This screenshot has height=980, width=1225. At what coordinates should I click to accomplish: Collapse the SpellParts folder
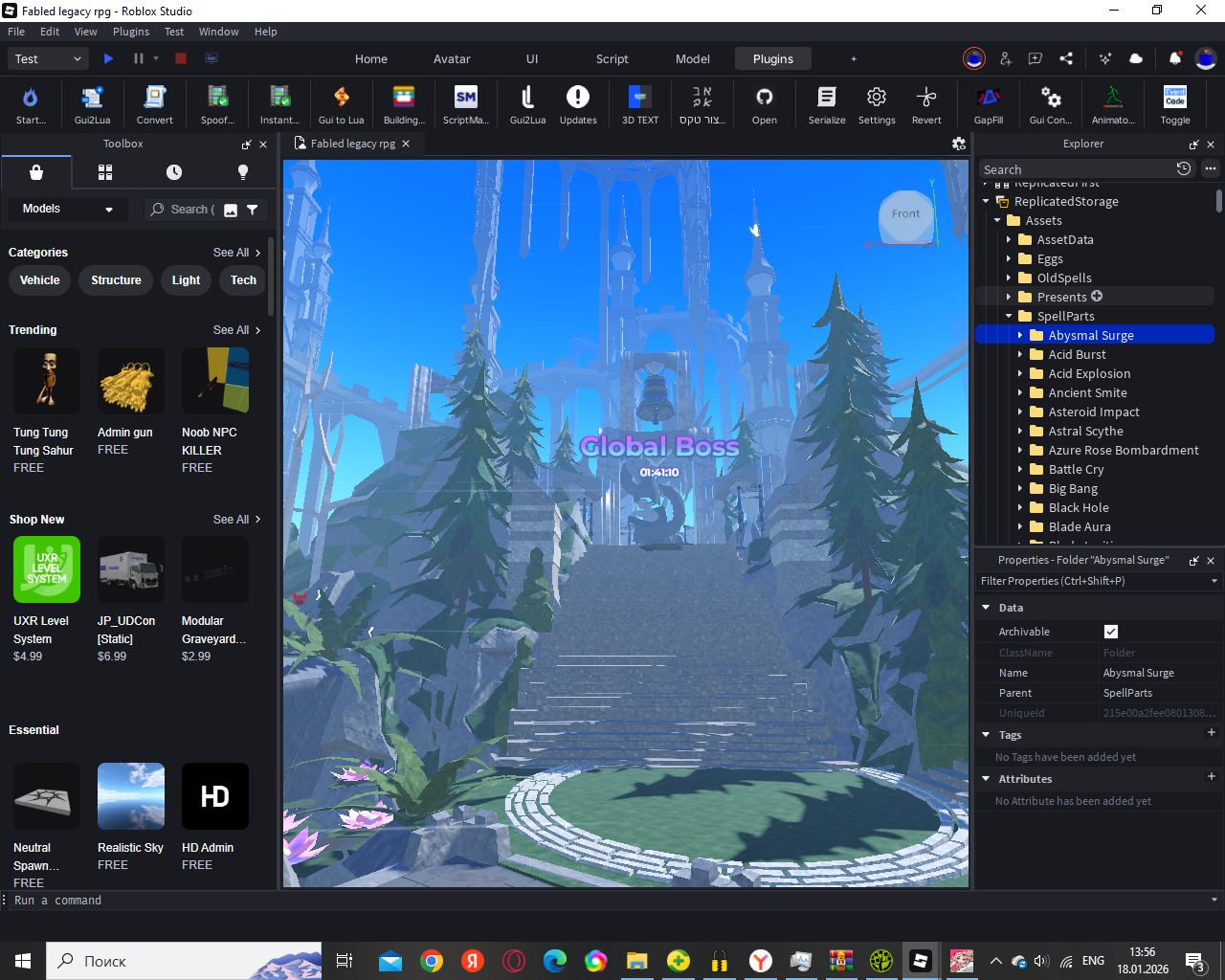click(1009, 316)
